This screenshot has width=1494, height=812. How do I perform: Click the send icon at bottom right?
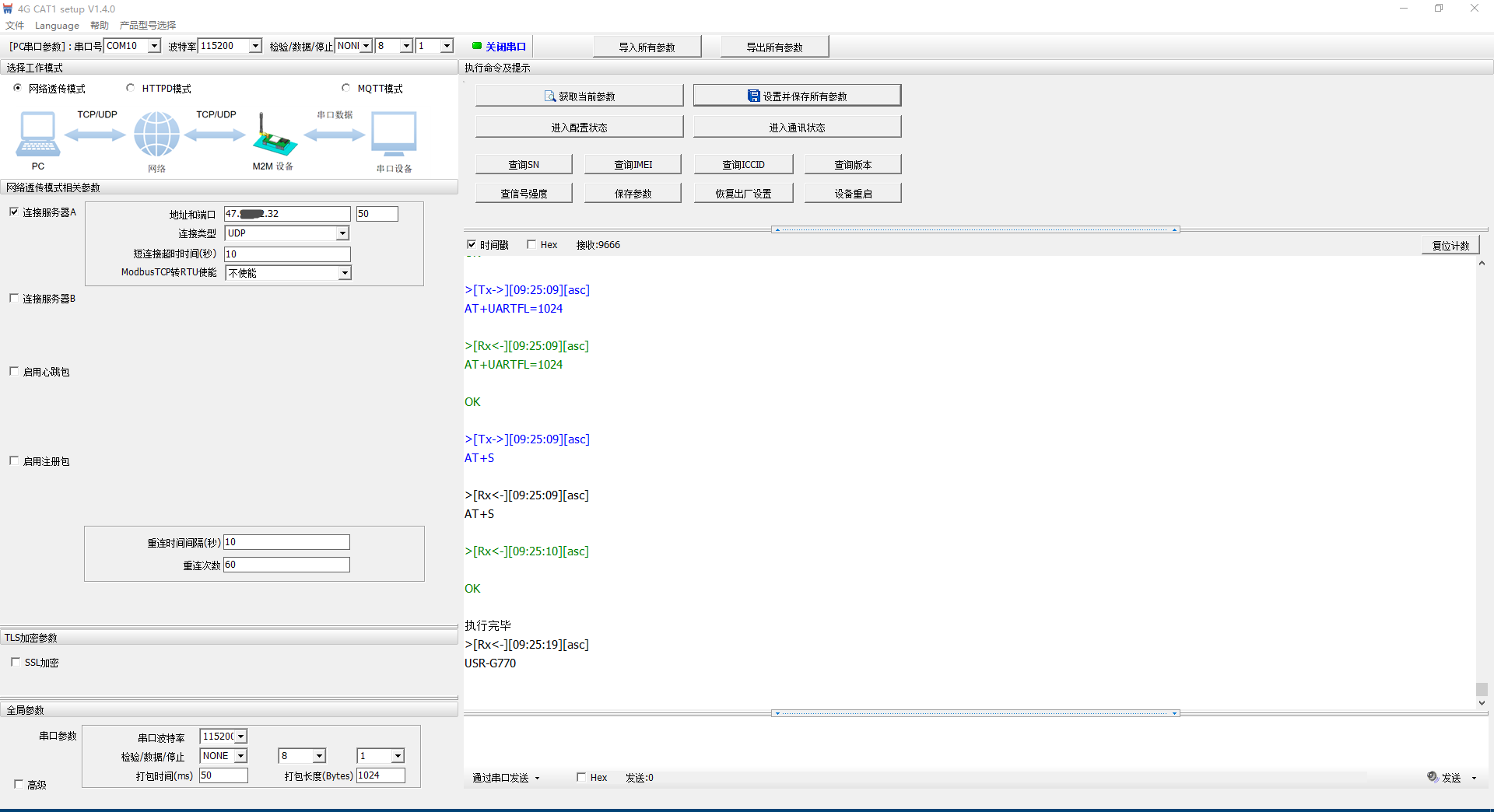pyautogui.click(x=1433, y=777)
